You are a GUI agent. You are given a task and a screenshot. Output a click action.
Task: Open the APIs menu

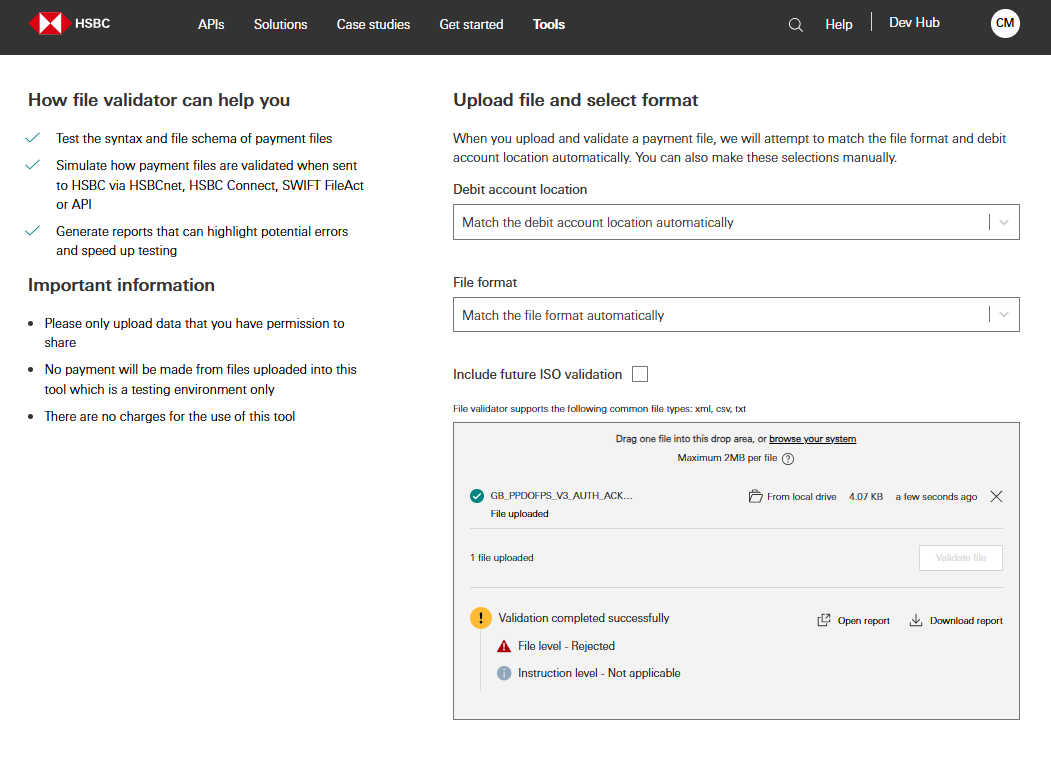[x=211, y=24]
